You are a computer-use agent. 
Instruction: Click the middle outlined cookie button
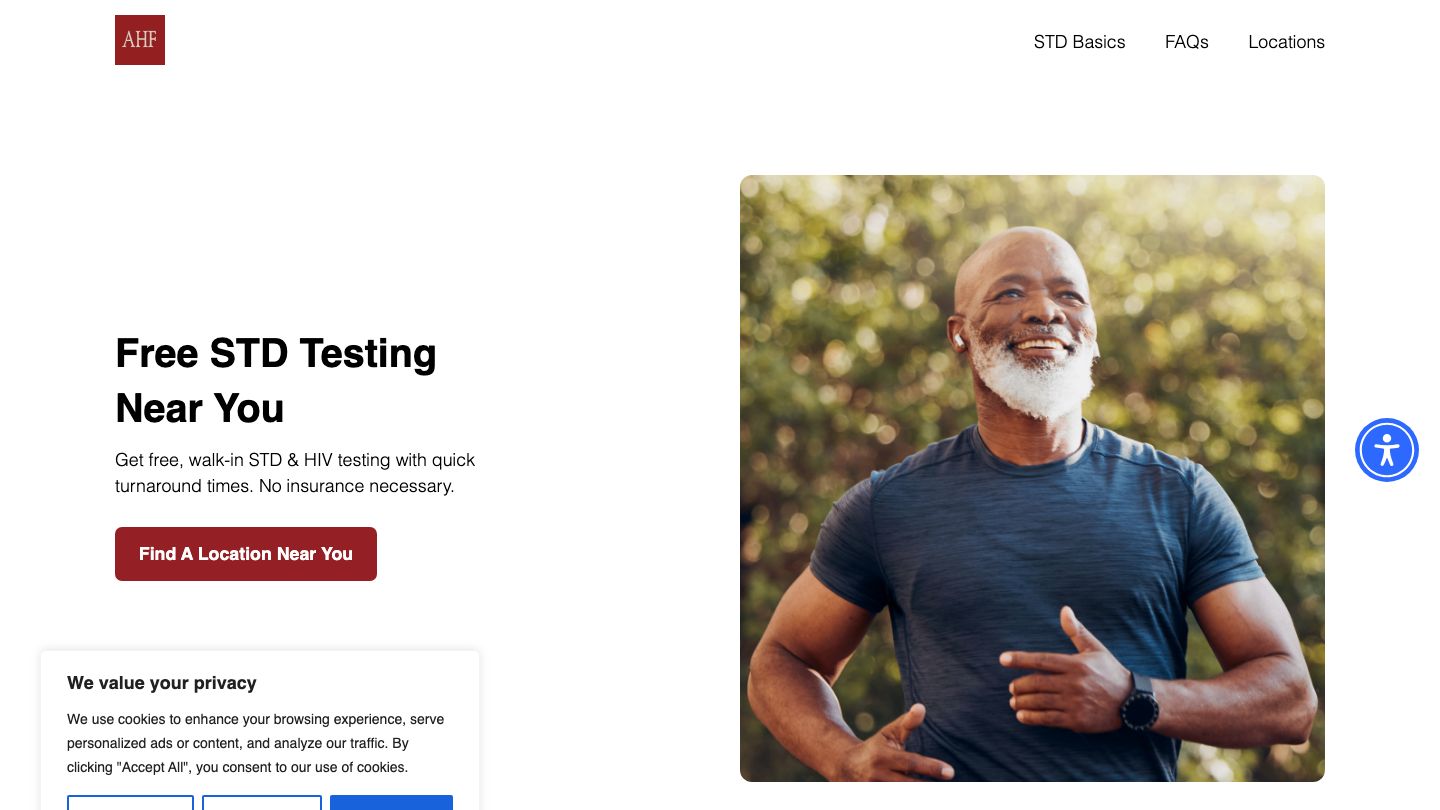coord(262,802)
